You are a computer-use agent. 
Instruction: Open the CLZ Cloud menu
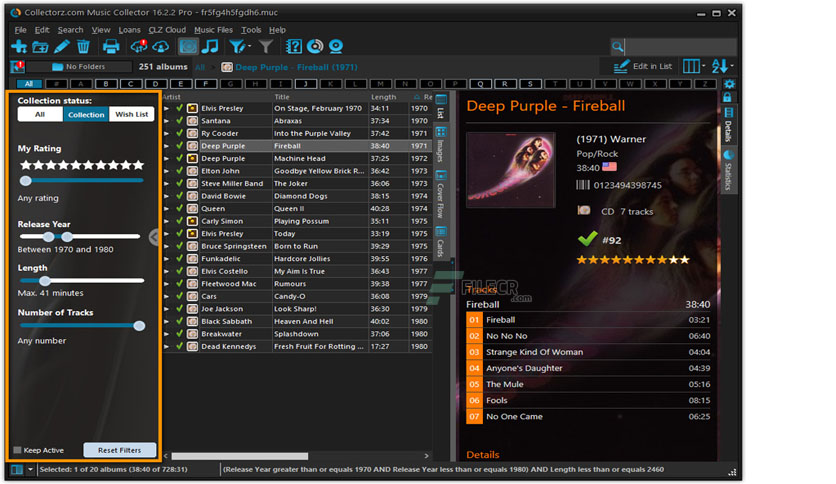tap(167, 30)
